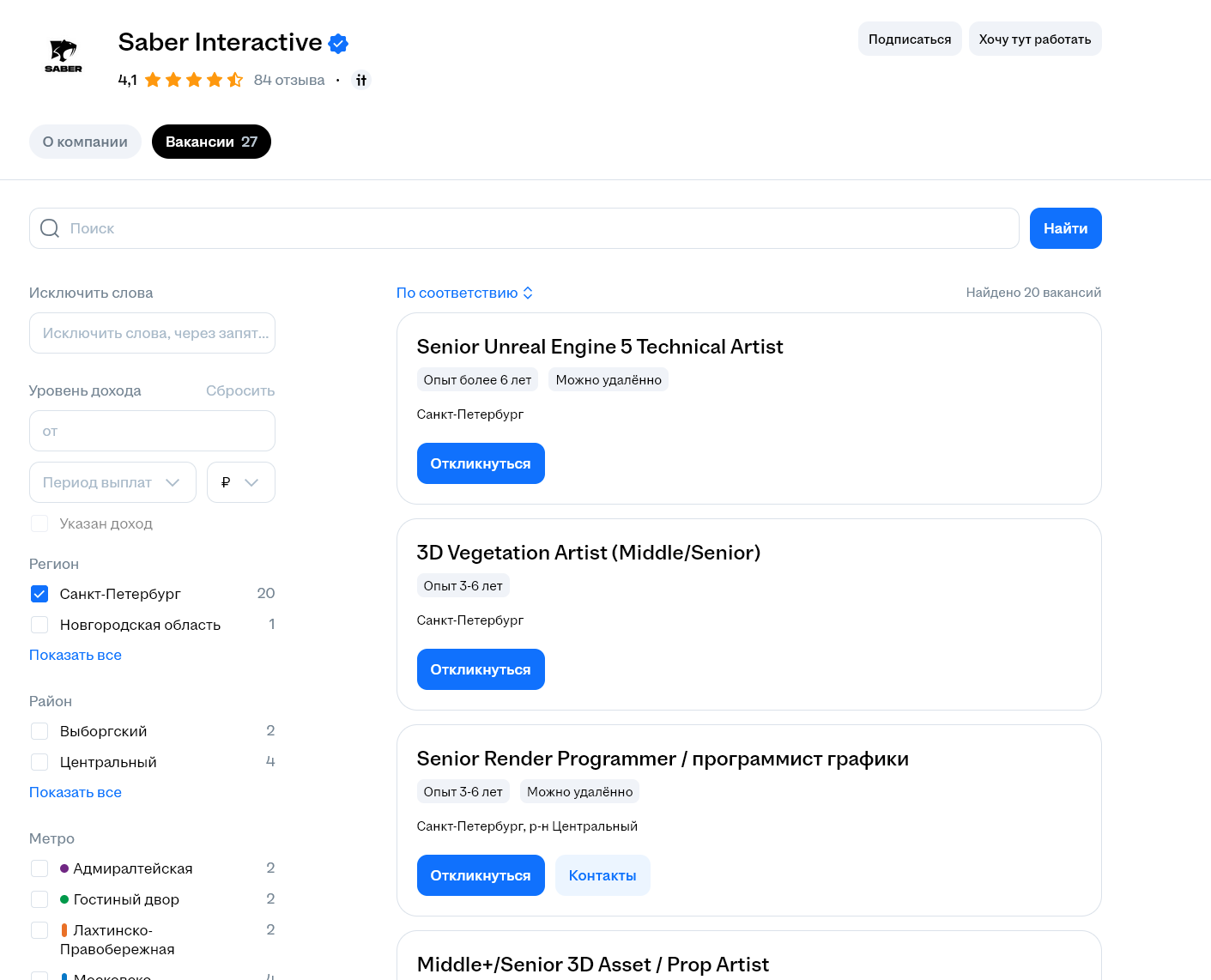Select the Вакансии 27 tab
1211x980 pixels.
(x=211, y=142)
